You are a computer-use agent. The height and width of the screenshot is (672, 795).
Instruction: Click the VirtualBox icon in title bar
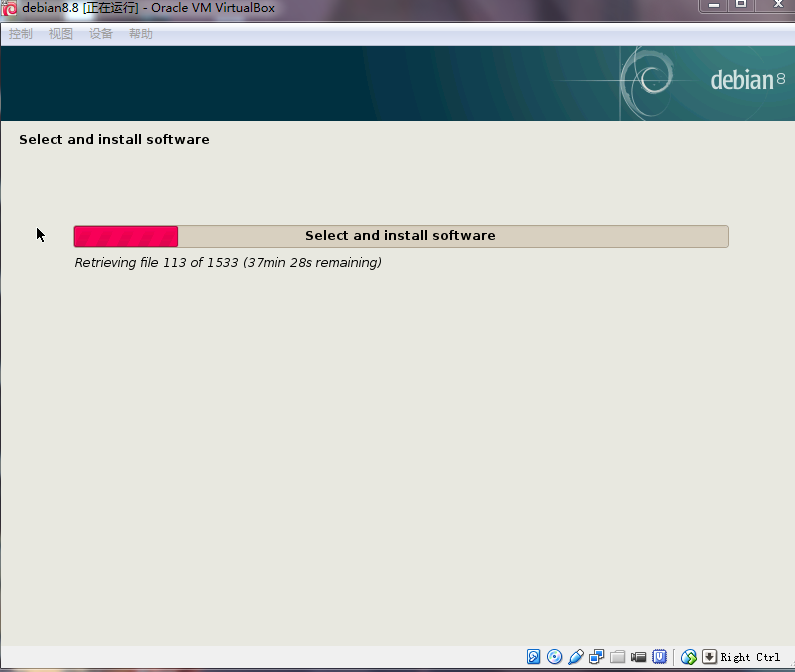tap(10, 8)
